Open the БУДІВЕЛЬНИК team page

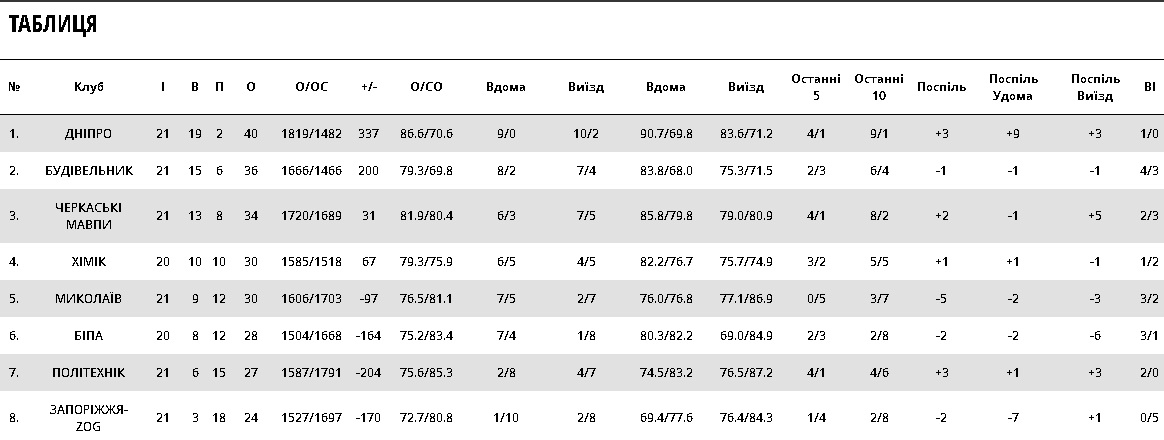pyautogui.click(x=88, y=171)
